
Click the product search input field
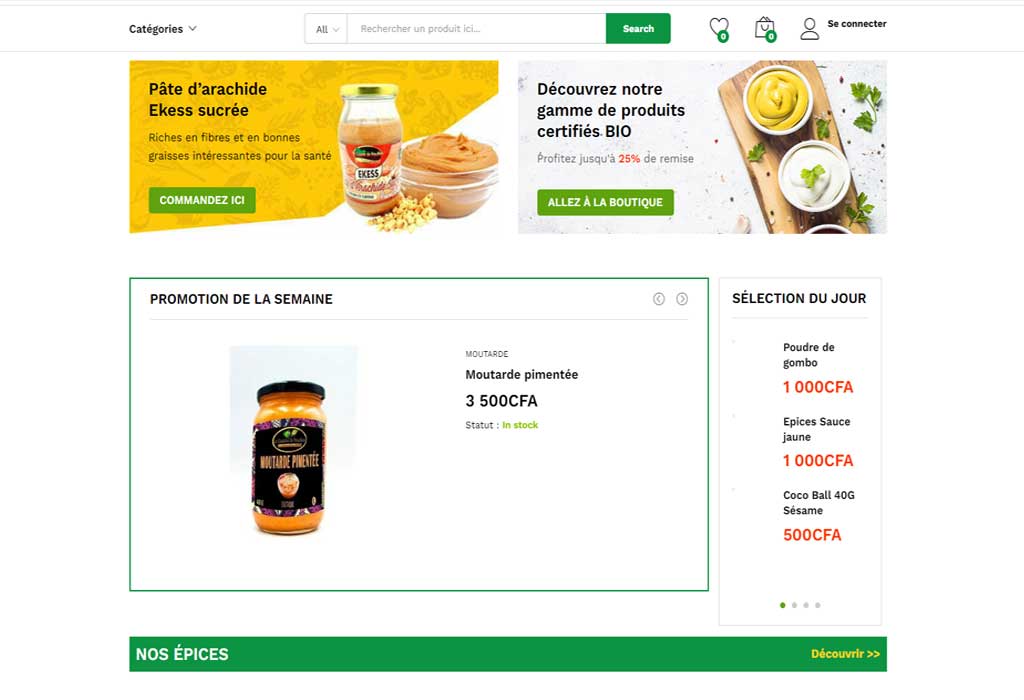477,29
